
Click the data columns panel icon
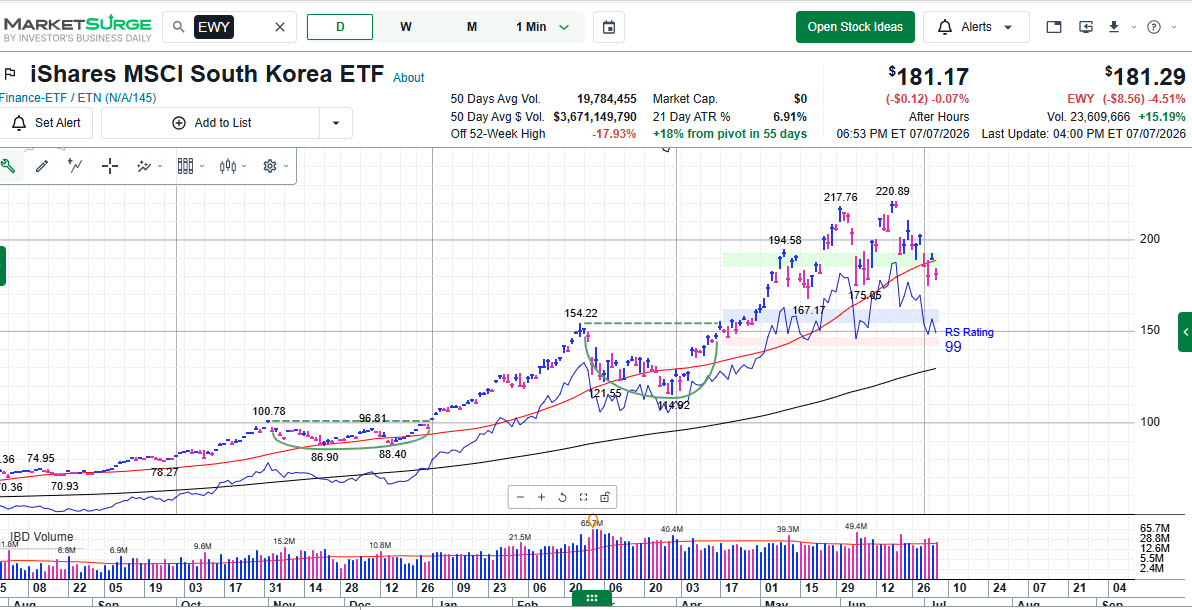point(186,166)
